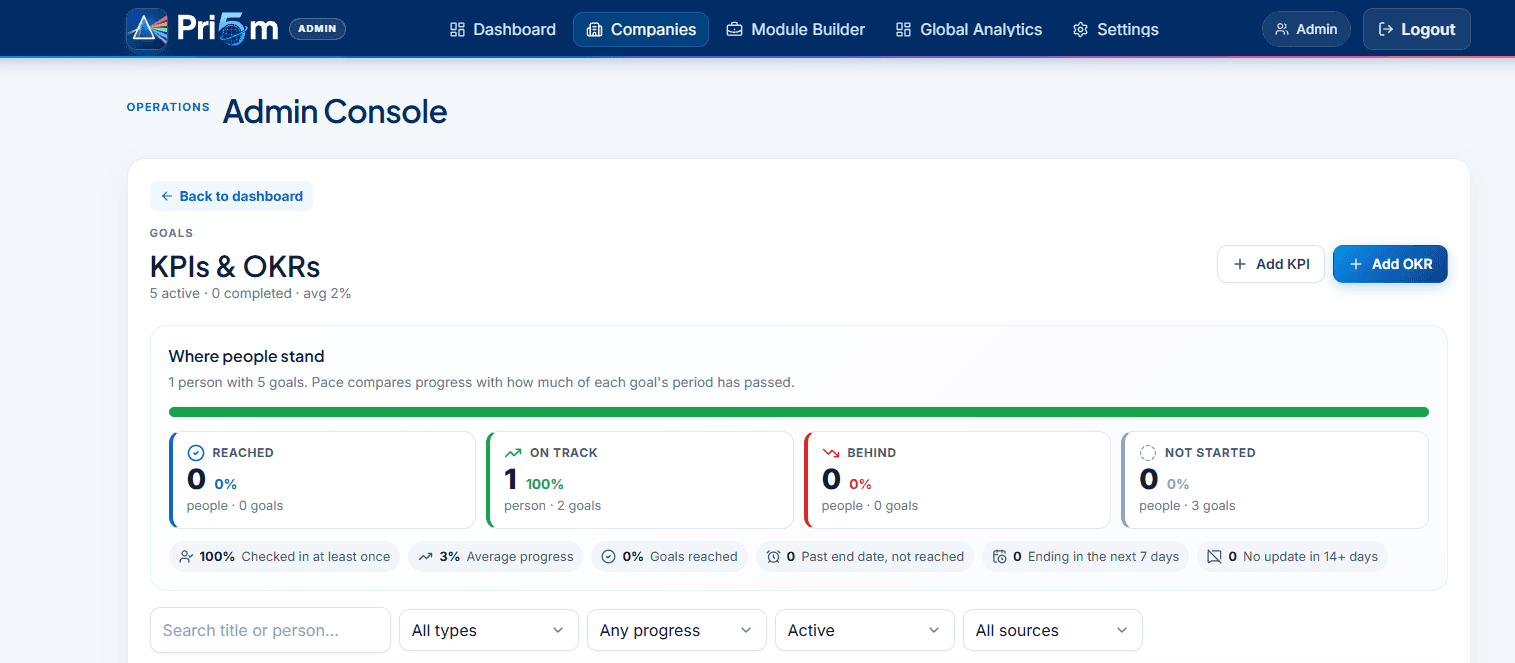
Task: Log out with the Logout button
Action: tap(1417, 29)
